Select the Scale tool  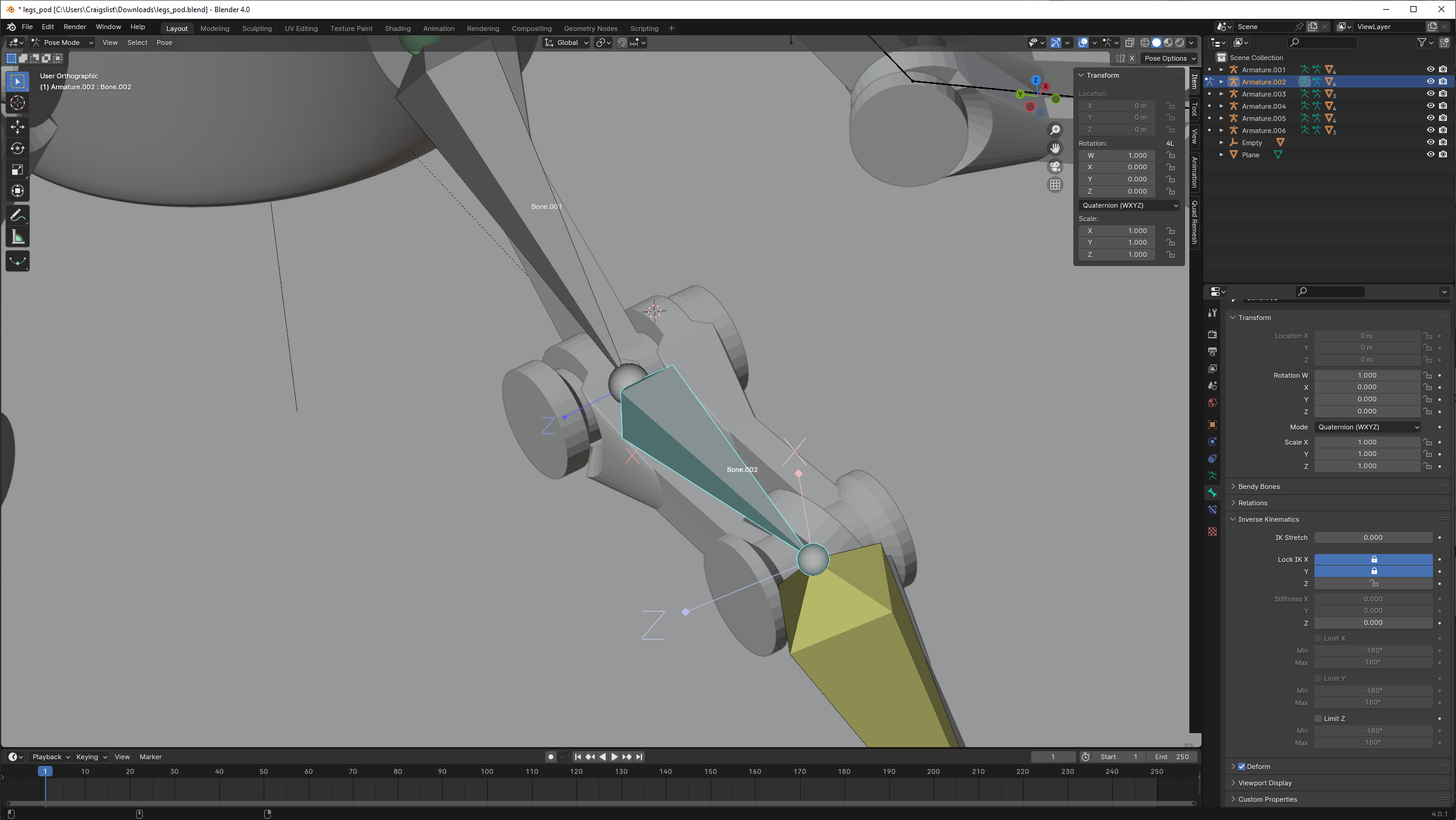pyautogui.click(x=18, y=169)
